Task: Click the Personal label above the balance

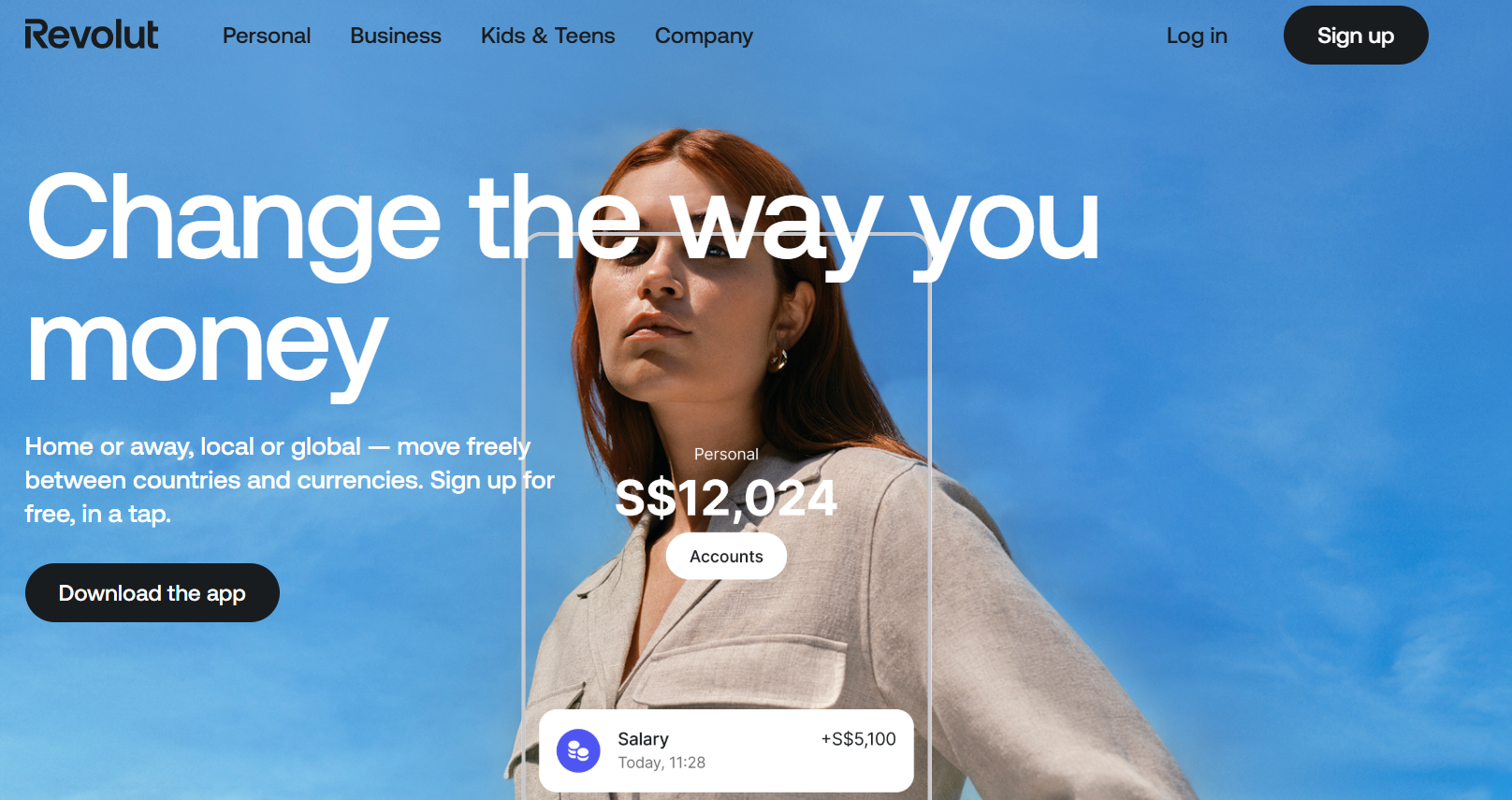Action: pos(726,454)
